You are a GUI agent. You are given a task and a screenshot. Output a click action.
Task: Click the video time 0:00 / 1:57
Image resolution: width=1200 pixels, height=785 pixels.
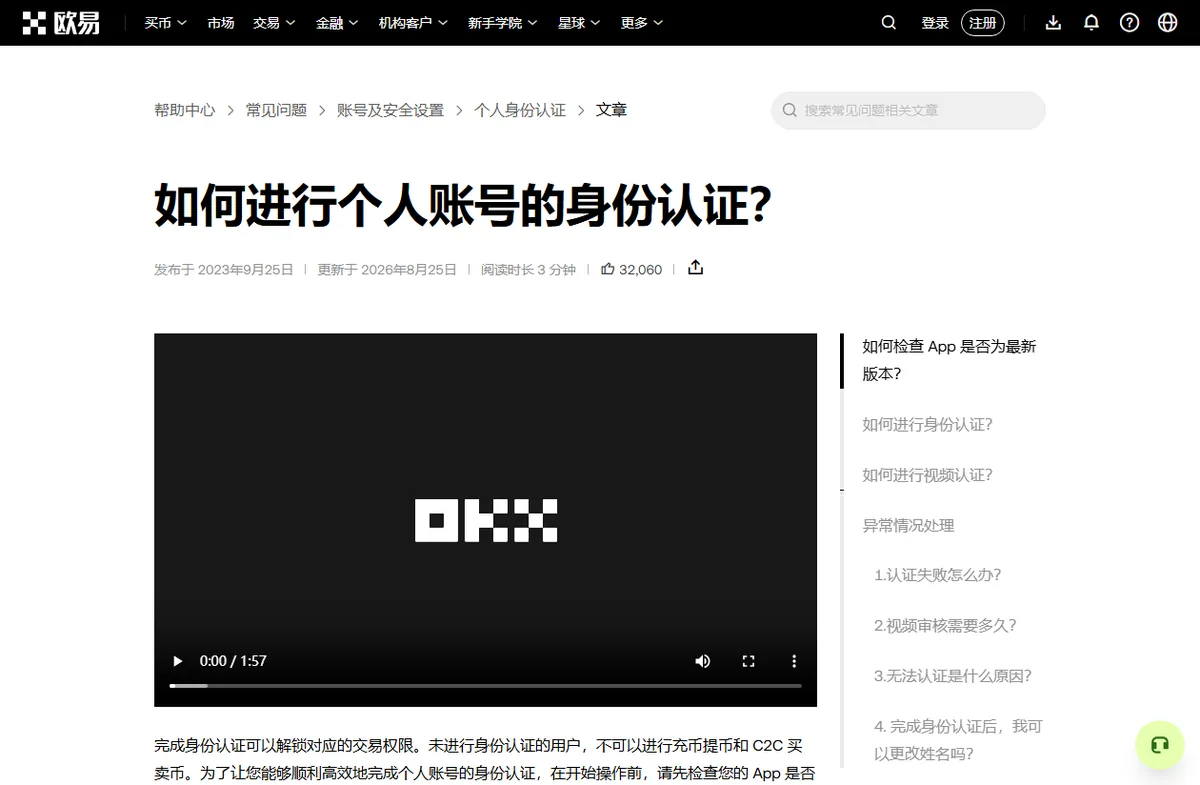click(233, 661)
